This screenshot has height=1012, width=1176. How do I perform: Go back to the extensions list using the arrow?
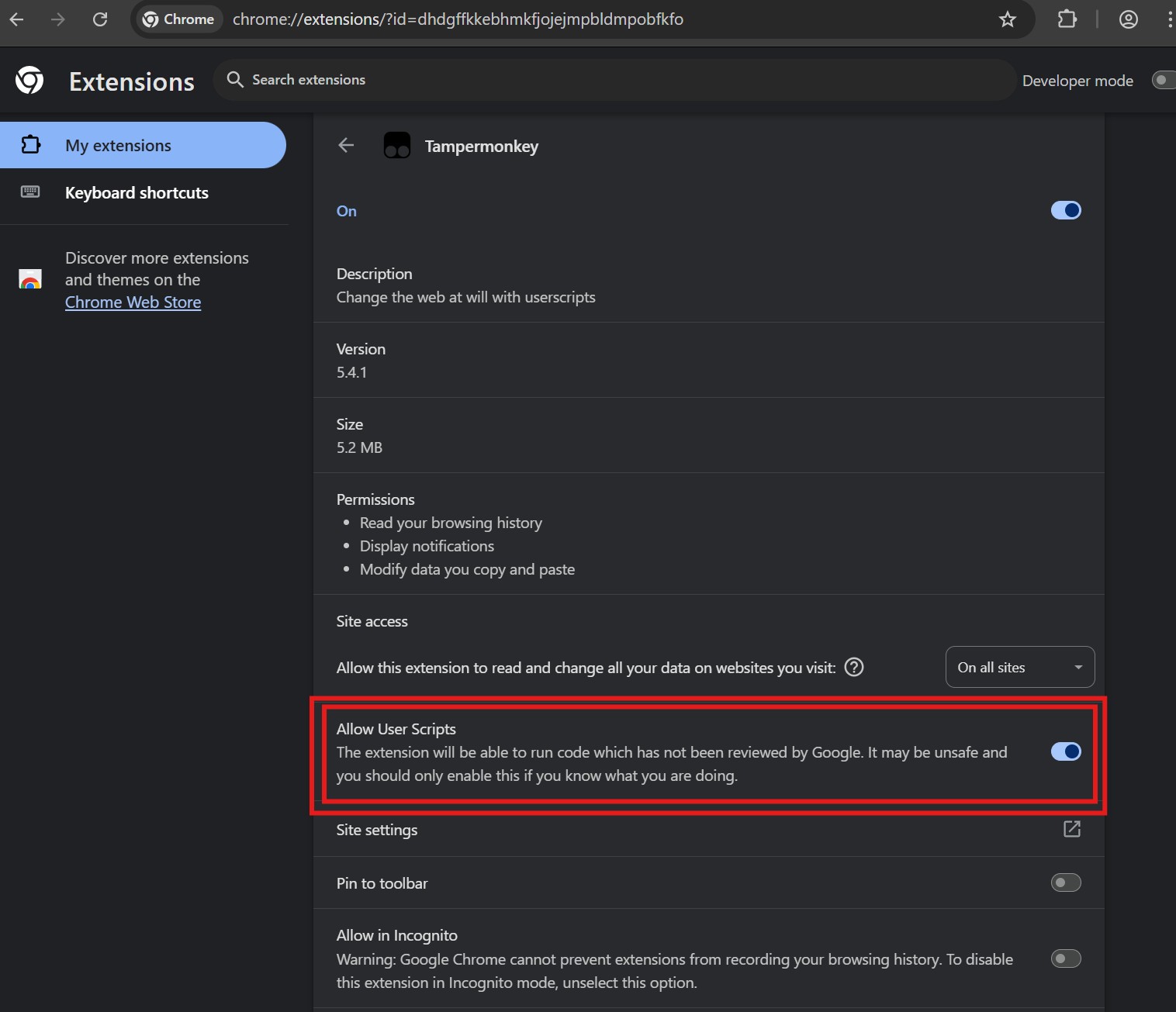point(346,146)
